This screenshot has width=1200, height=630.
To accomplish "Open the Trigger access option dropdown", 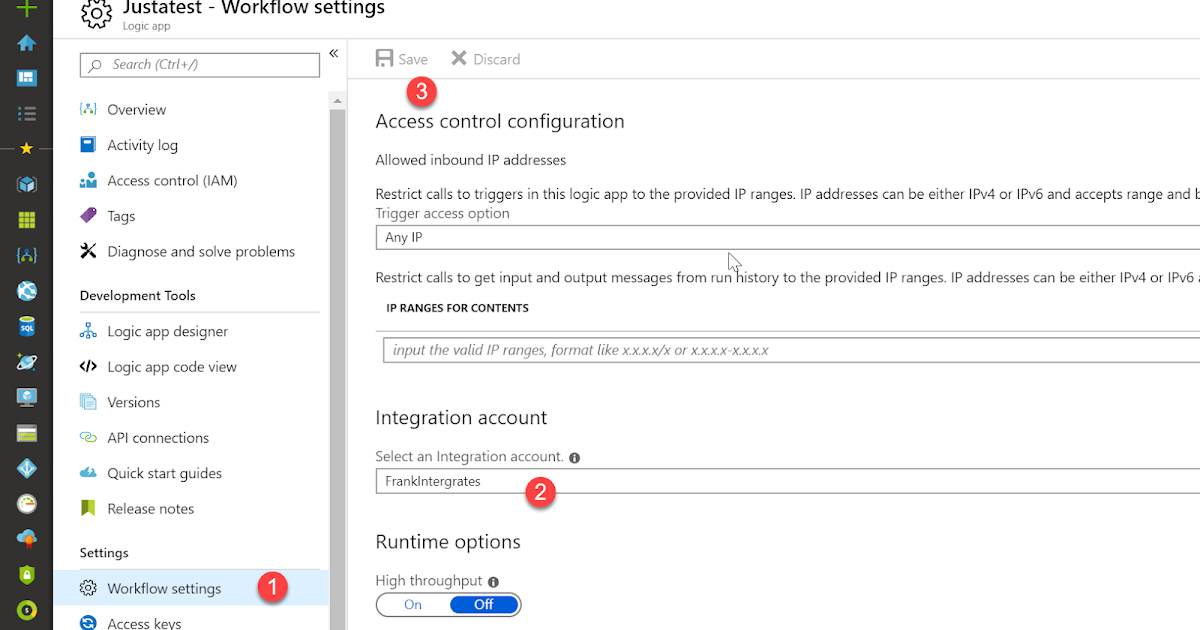I will coord(700,237).
